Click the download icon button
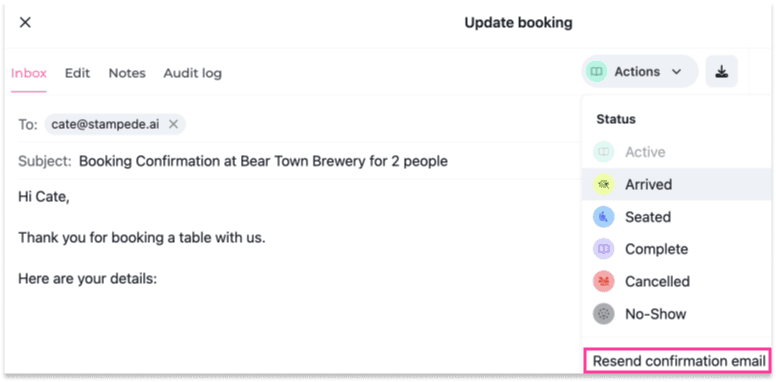This screenshot has height=382, width=776. pyautogui.click(x=722, y=72)
